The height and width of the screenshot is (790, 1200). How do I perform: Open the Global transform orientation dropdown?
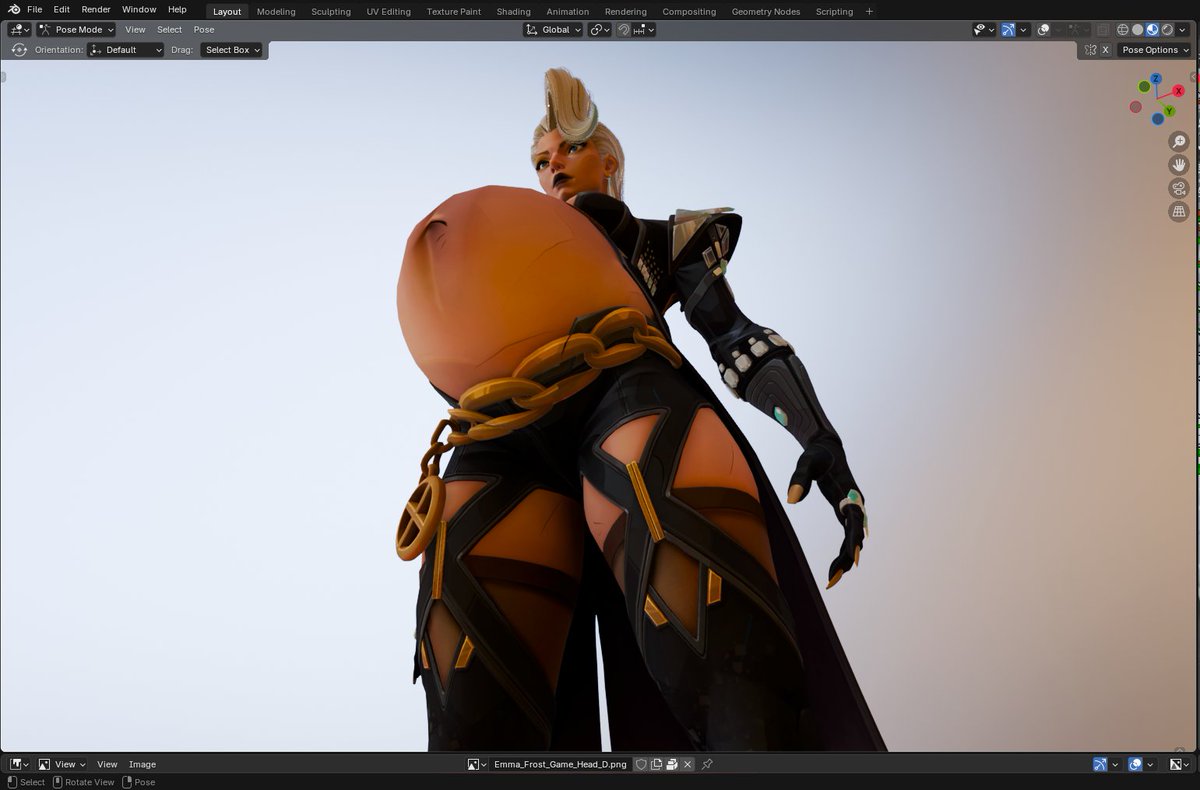(x=552, y=30)
